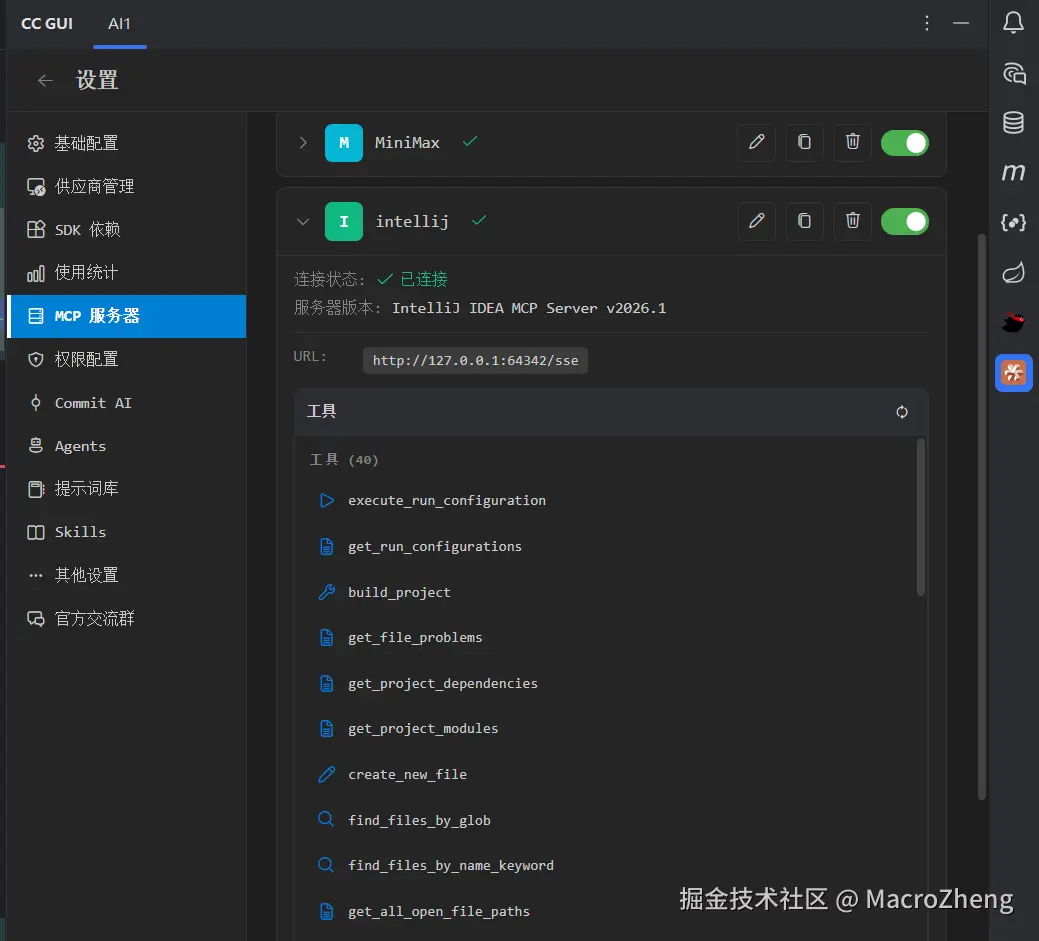Edit the MiniMax server entry
Image resolution: width=1039 pixels, height=941 pixels.
click(756, 142)
